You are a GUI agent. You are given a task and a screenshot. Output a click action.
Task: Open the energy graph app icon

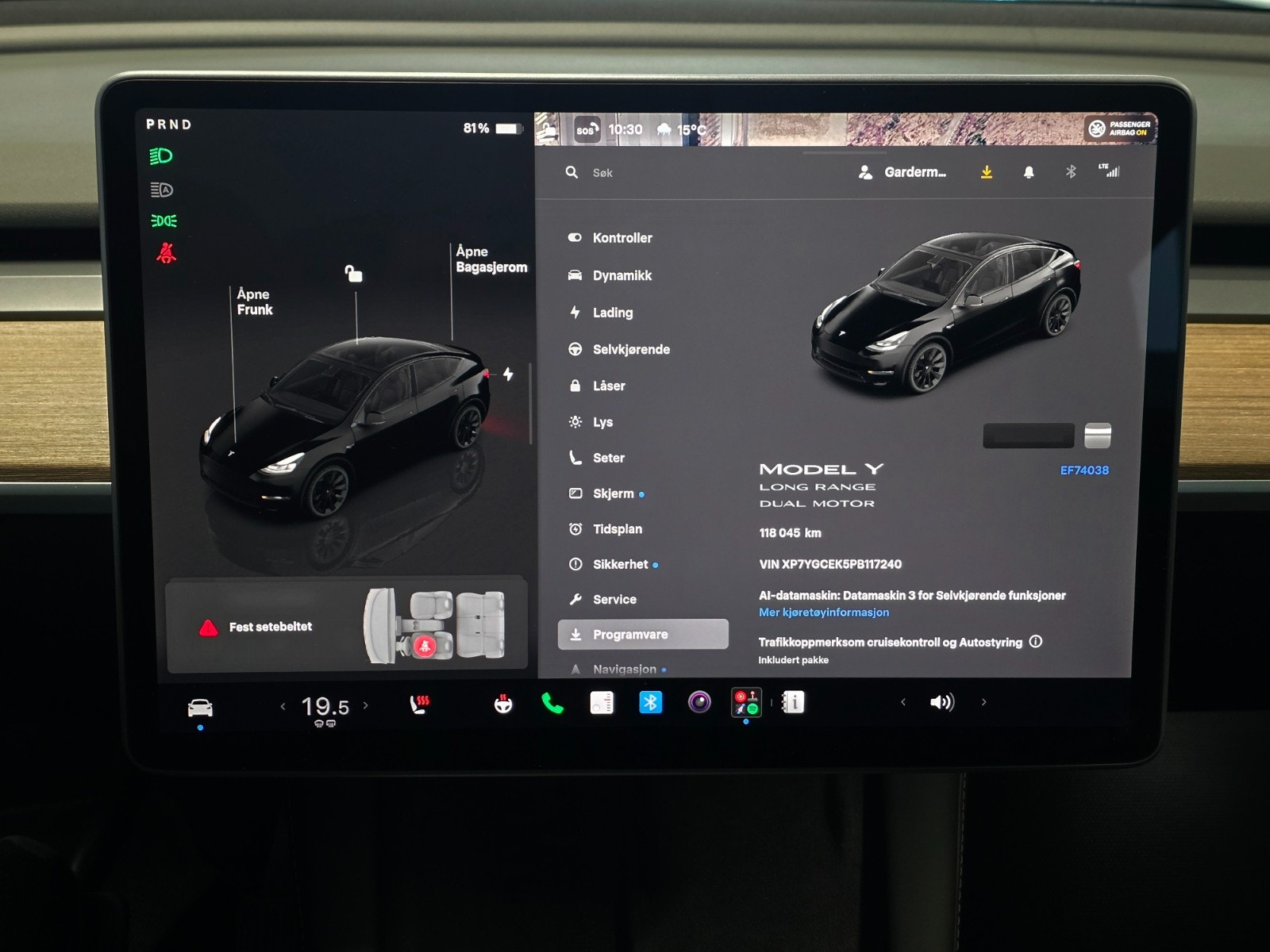pos(602,702)
